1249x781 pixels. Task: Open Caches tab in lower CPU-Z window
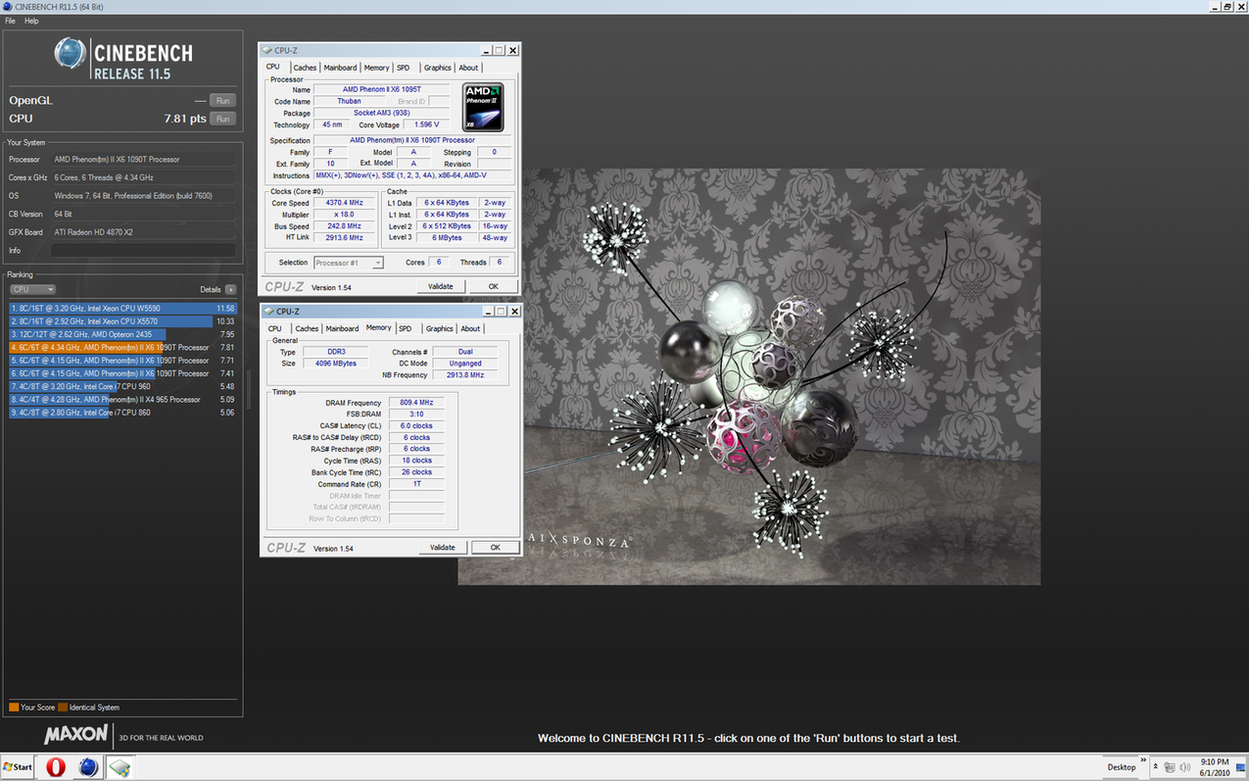(307, 328)
